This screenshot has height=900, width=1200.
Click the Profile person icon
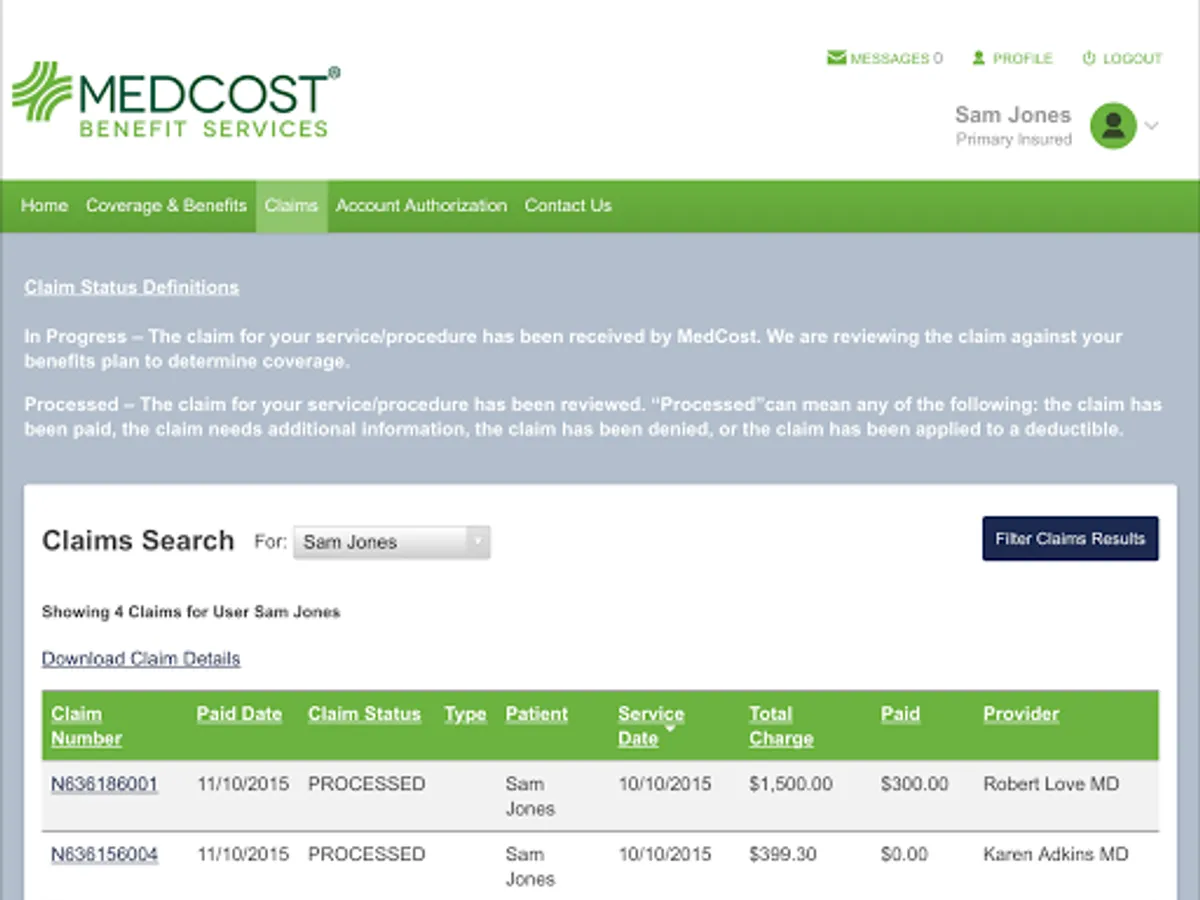coord(979,58)
